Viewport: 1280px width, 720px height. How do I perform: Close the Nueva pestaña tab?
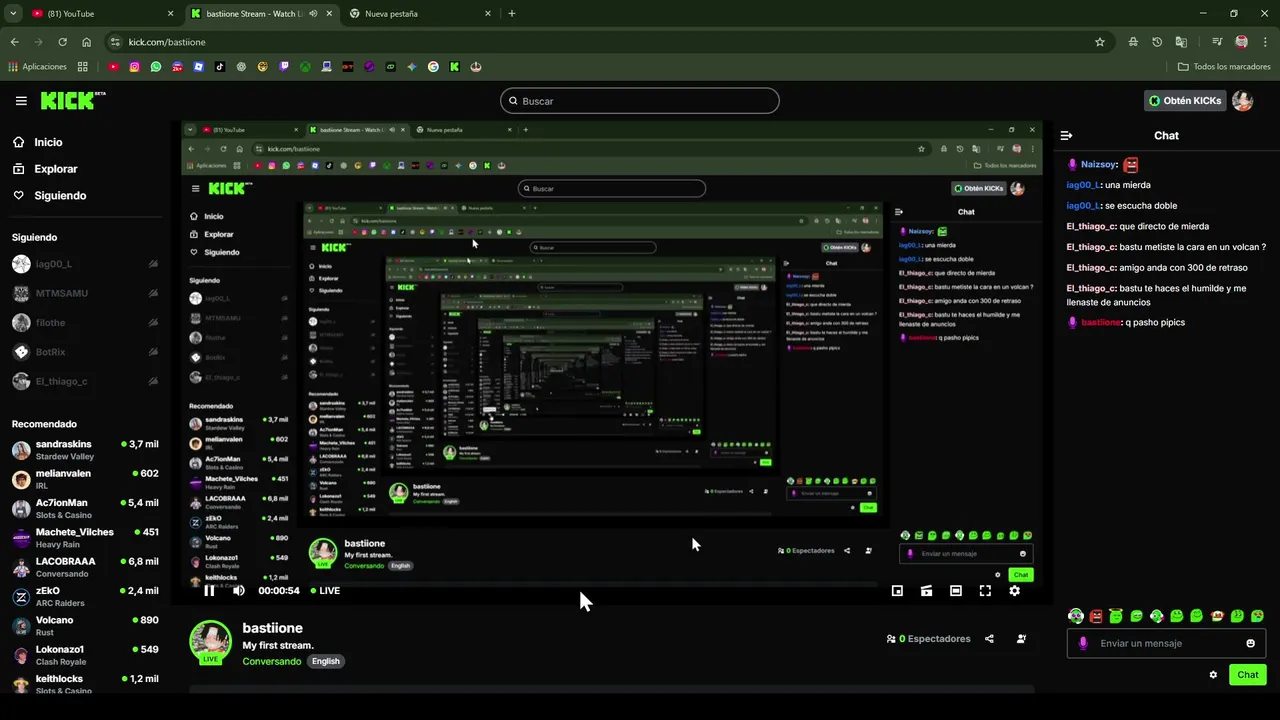(488, 14)
